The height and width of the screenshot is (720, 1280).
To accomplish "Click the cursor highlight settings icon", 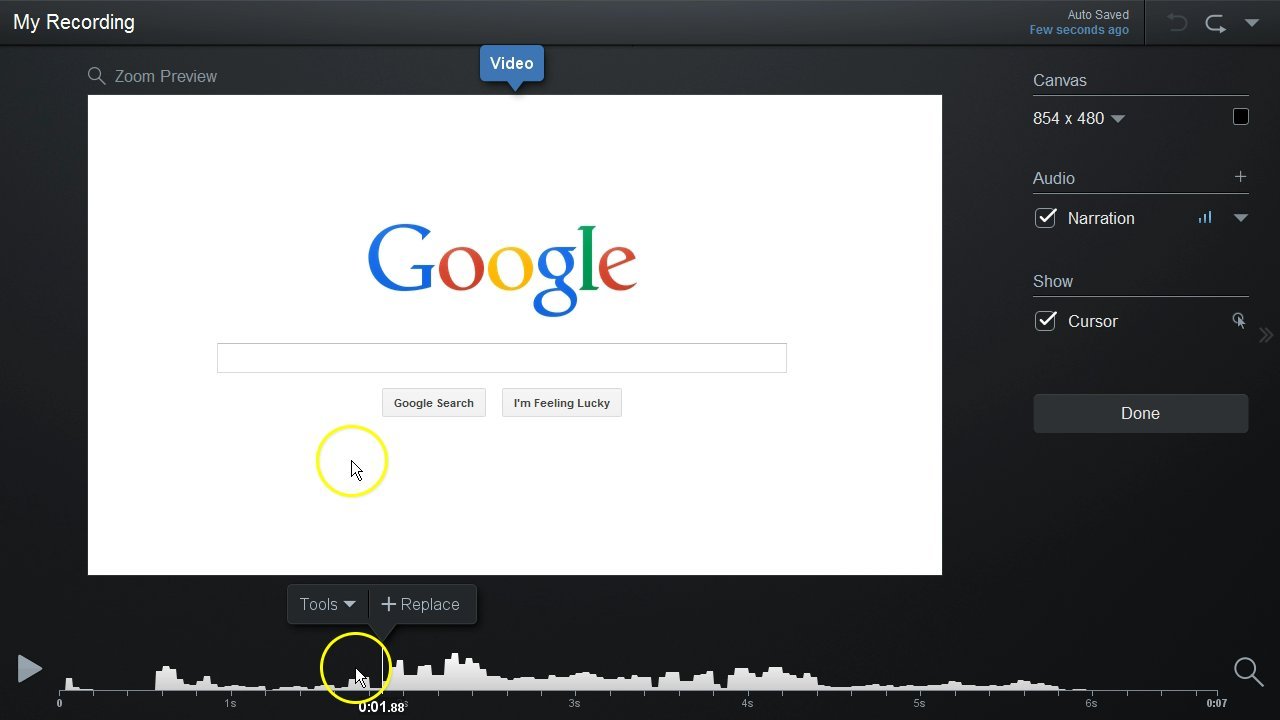I will point(1239,321).
